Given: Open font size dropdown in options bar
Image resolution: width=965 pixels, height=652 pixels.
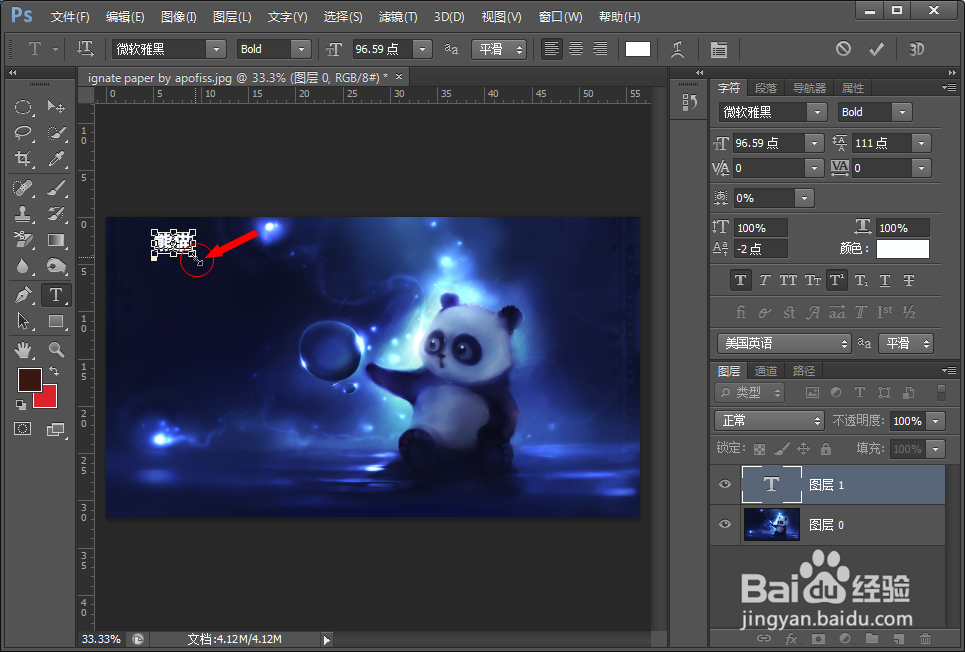Looking at the screenshot, I should pos(422,49).
